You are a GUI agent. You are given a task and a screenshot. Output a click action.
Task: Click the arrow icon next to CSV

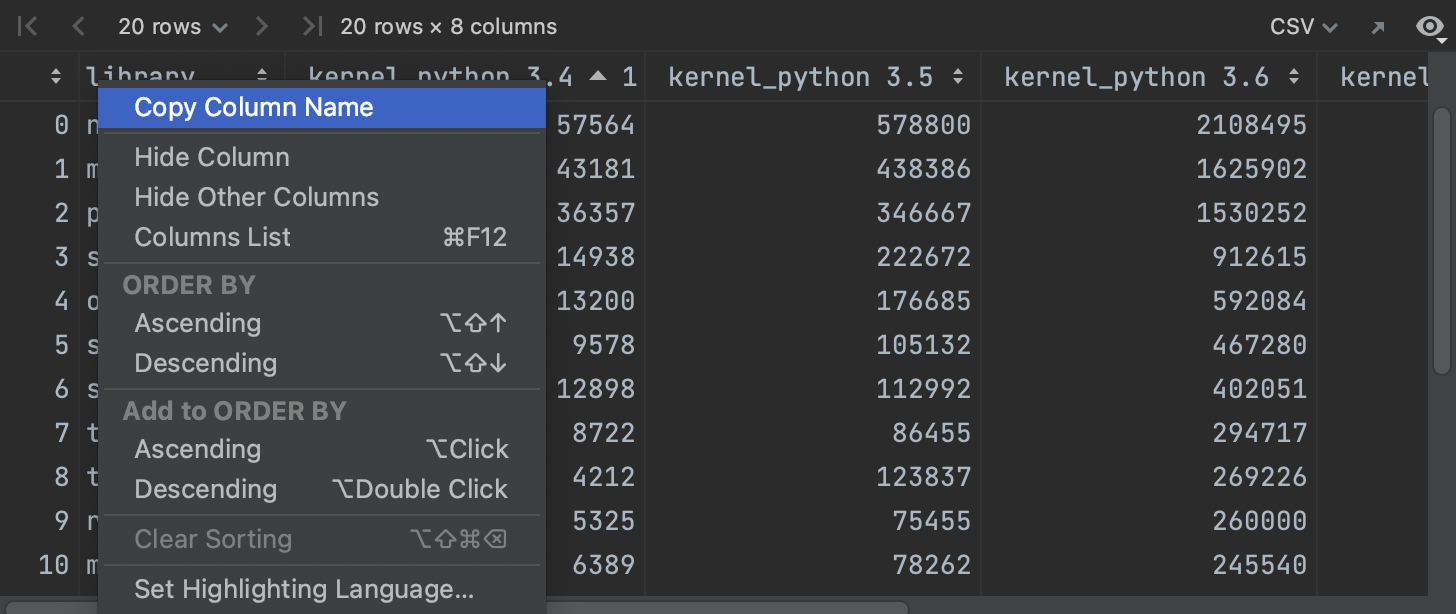point(1378,27)
